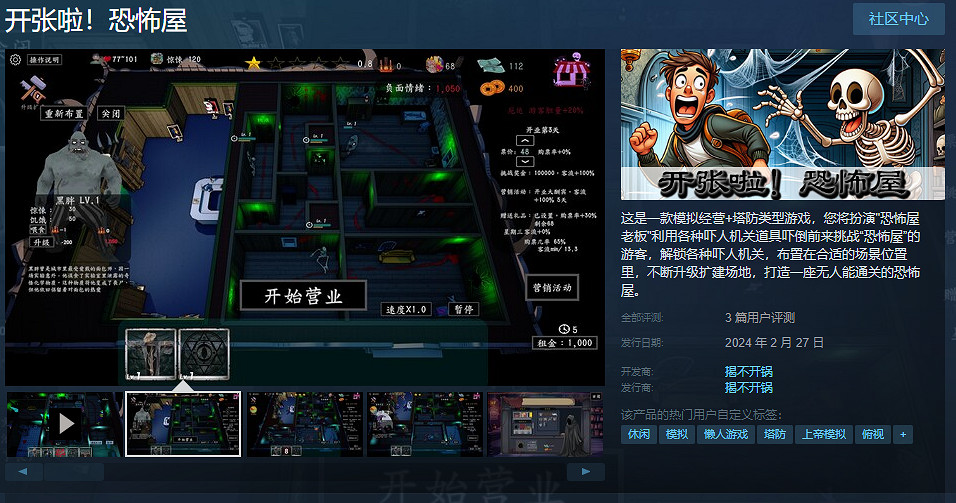Open publisher link 揭不开锅 beside 发行商

[749, 387]
